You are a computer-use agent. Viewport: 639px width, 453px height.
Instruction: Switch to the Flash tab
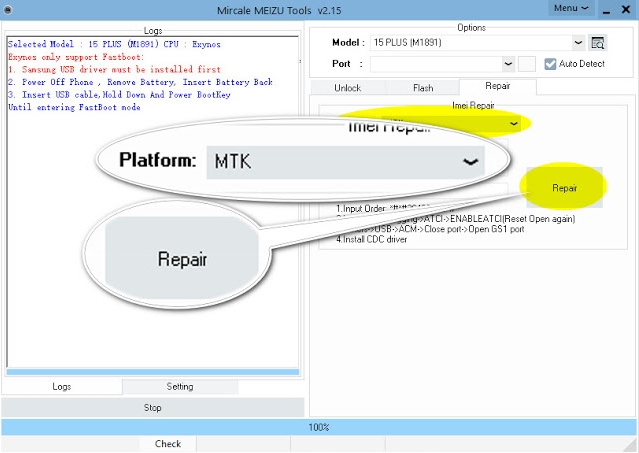coord(423,88)
